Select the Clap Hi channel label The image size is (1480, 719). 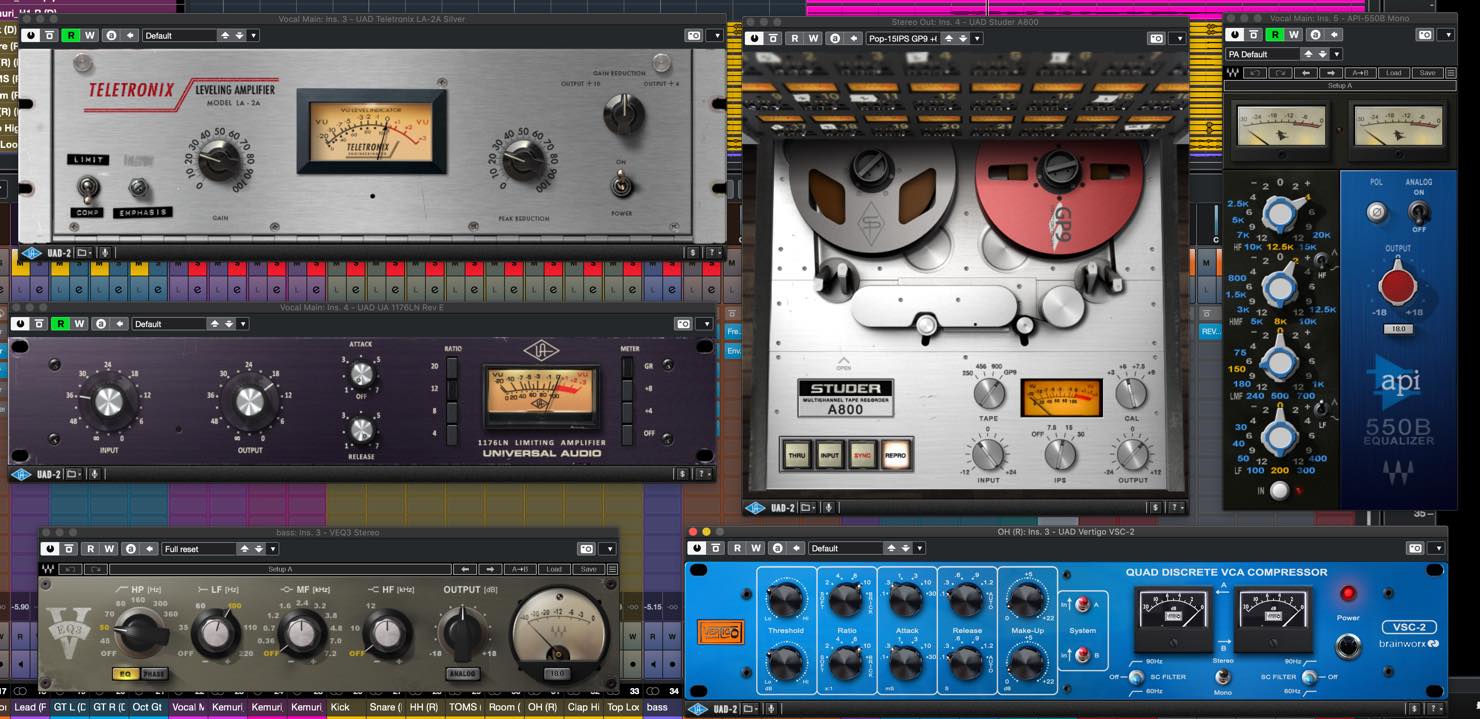click(582, 707)
